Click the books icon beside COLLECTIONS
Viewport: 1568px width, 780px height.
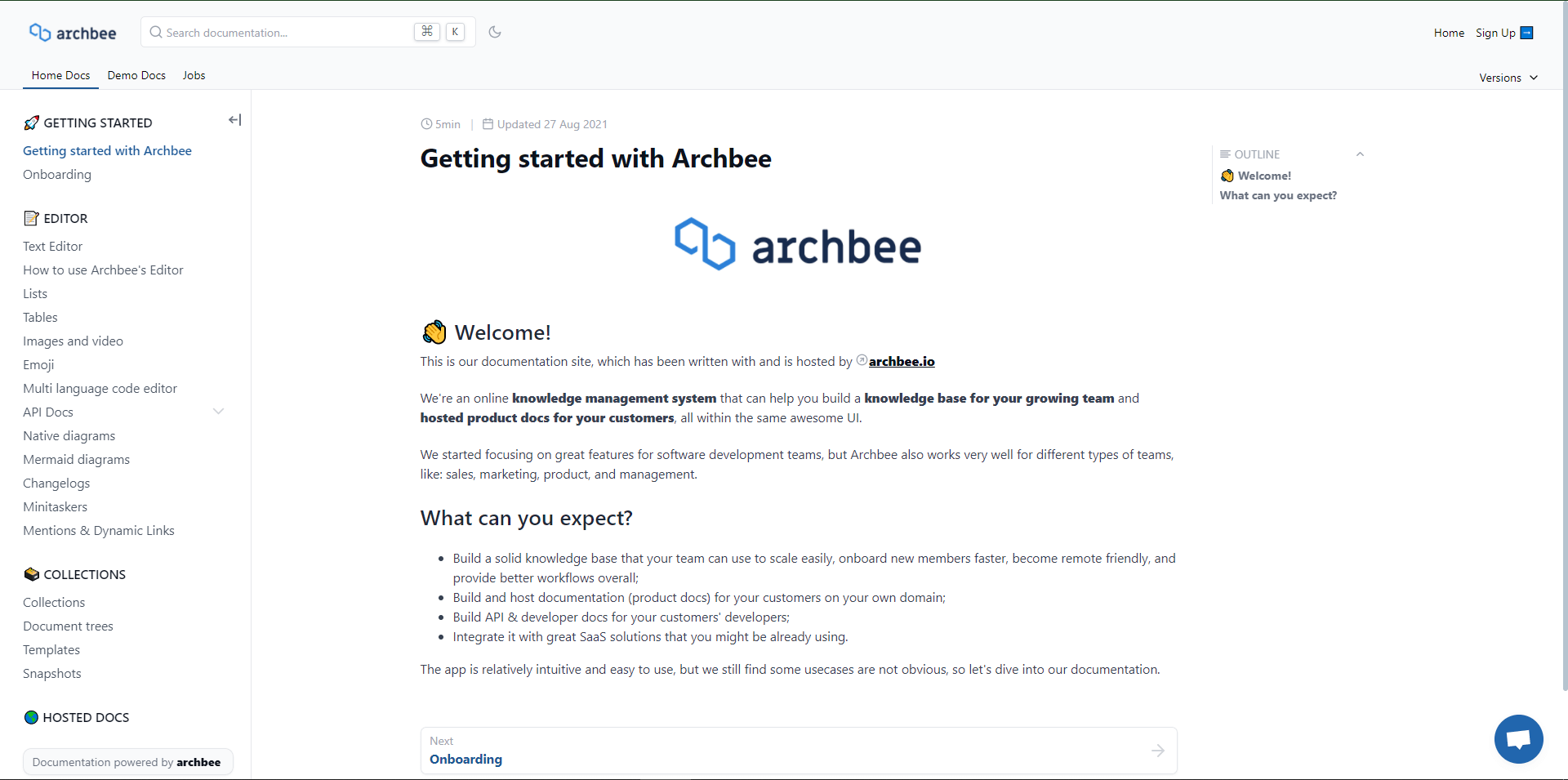click(x=31, y=573)
